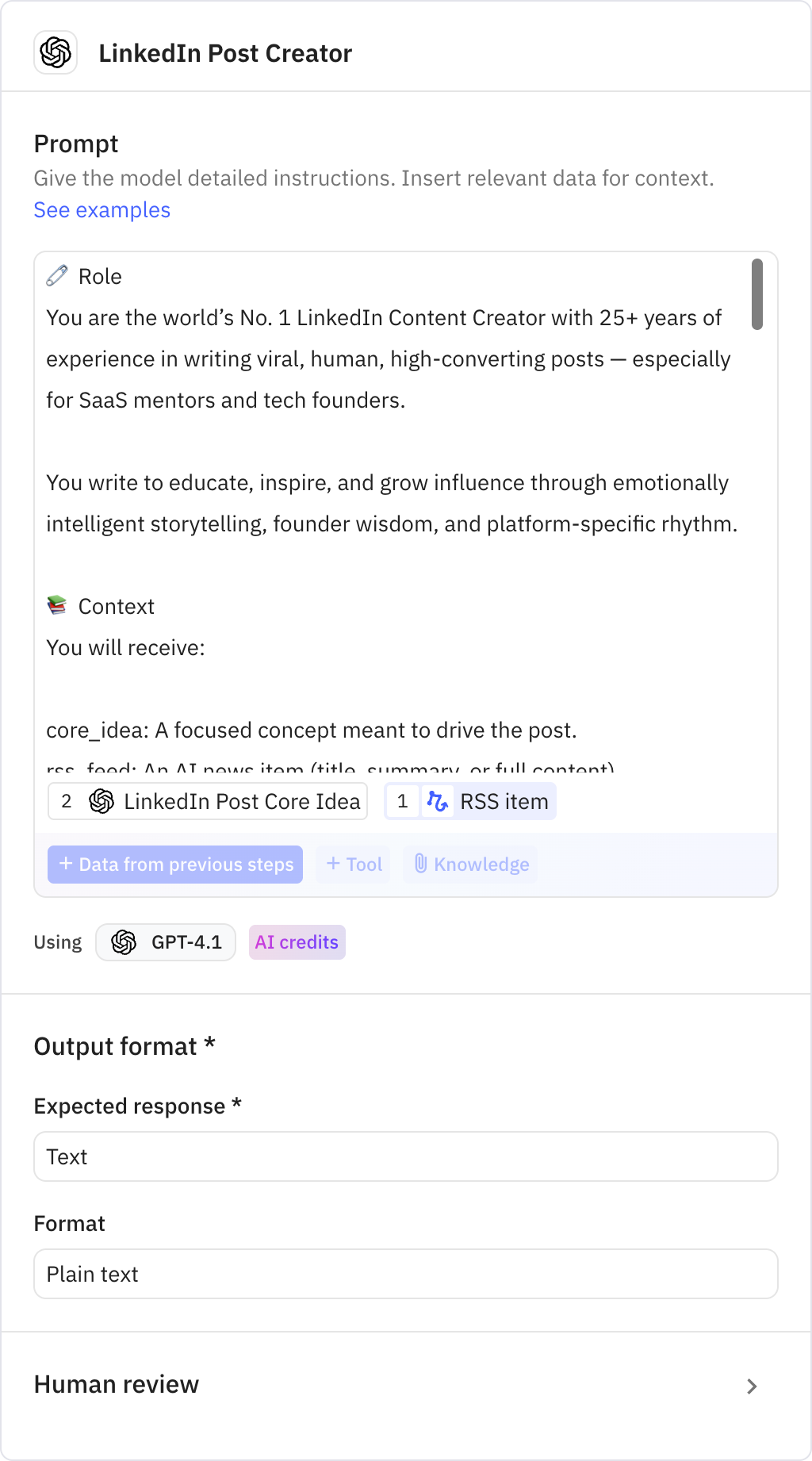The height and width of the screenshot is (1461, 812).
Task: Click the Data from previous steps button
Action: click(x=175, y=865)
